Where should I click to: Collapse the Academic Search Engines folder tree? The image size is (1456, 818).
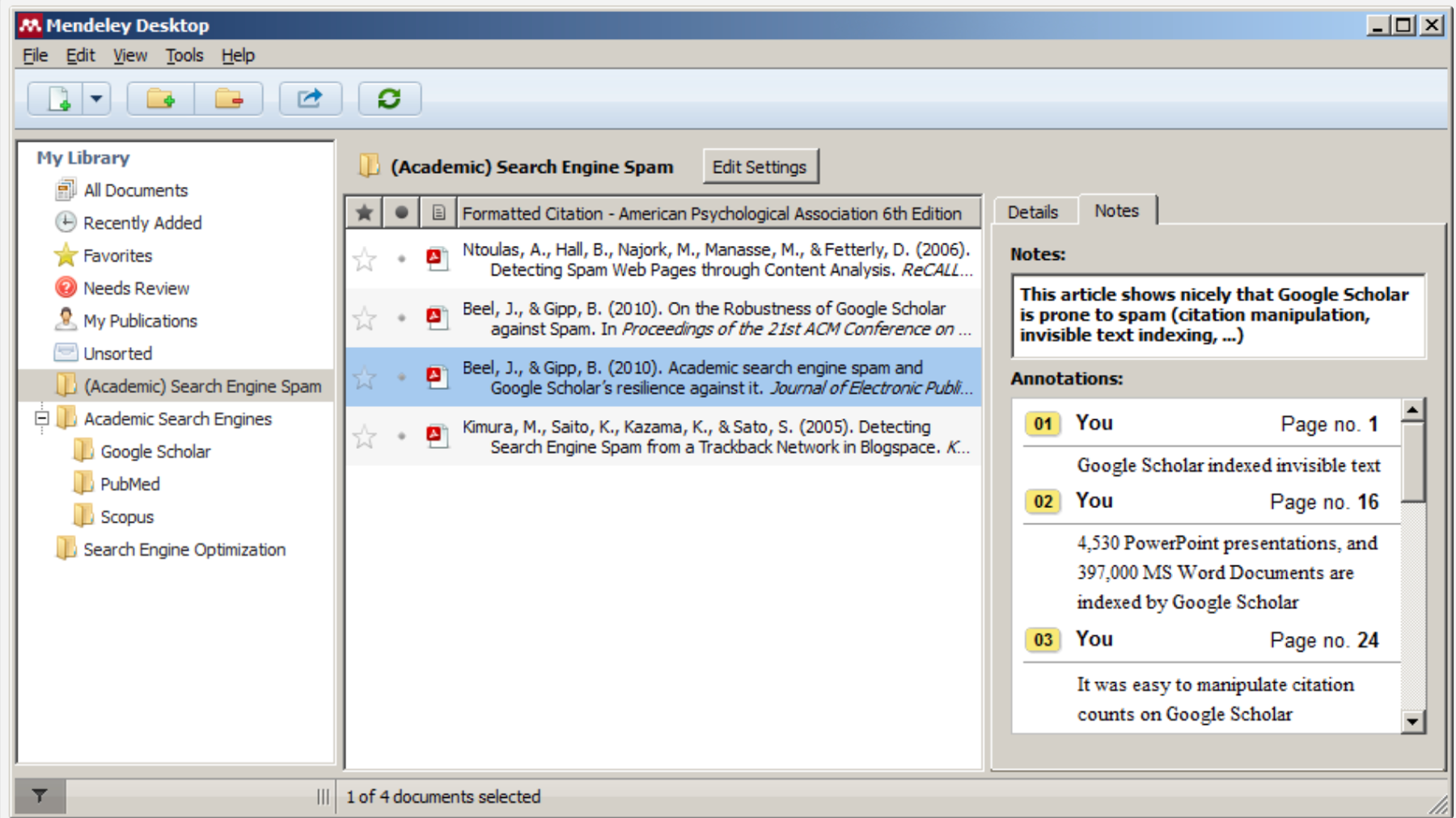(41, 418)
